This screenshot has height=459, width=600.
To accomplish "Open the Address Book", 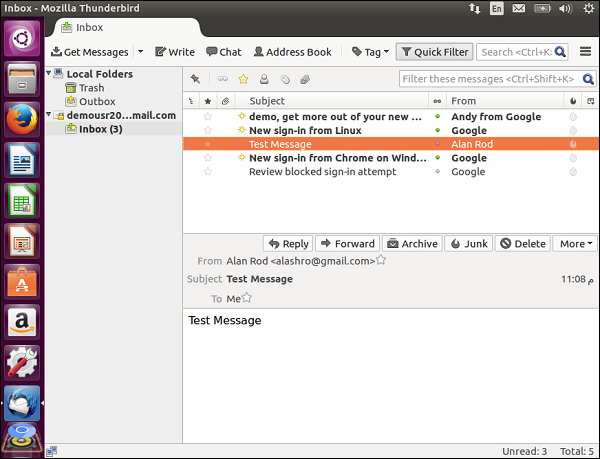I will coord(292,52).
